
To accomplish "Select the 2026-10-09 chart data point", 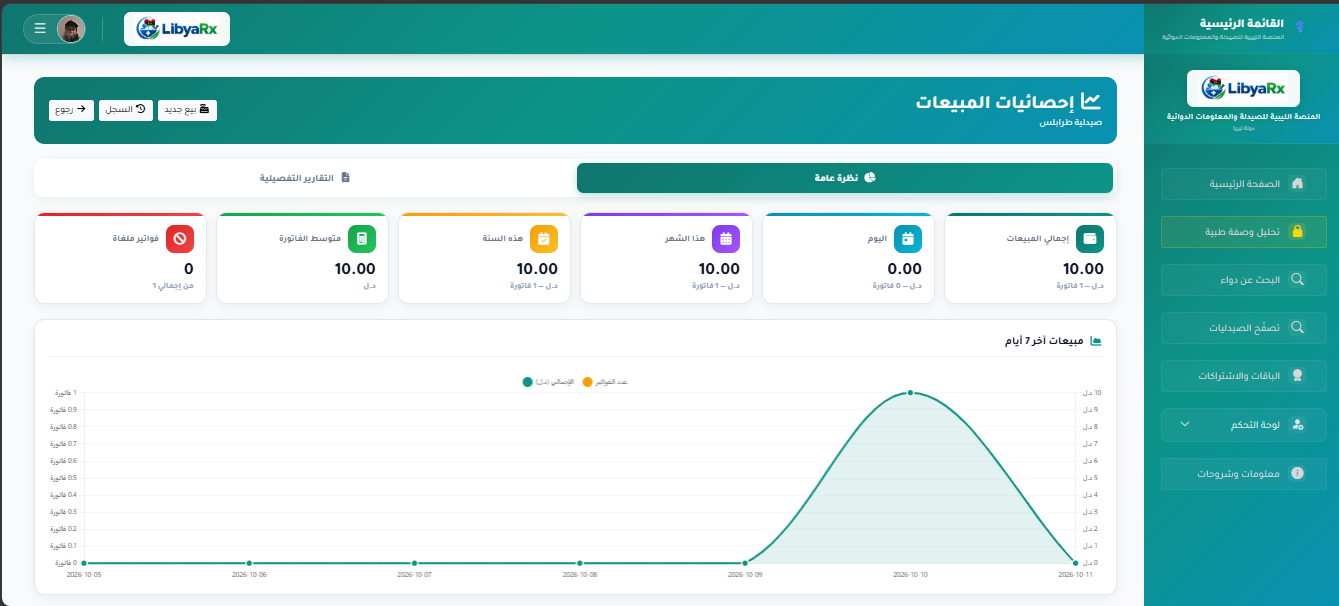I will (x=745, y=563).
